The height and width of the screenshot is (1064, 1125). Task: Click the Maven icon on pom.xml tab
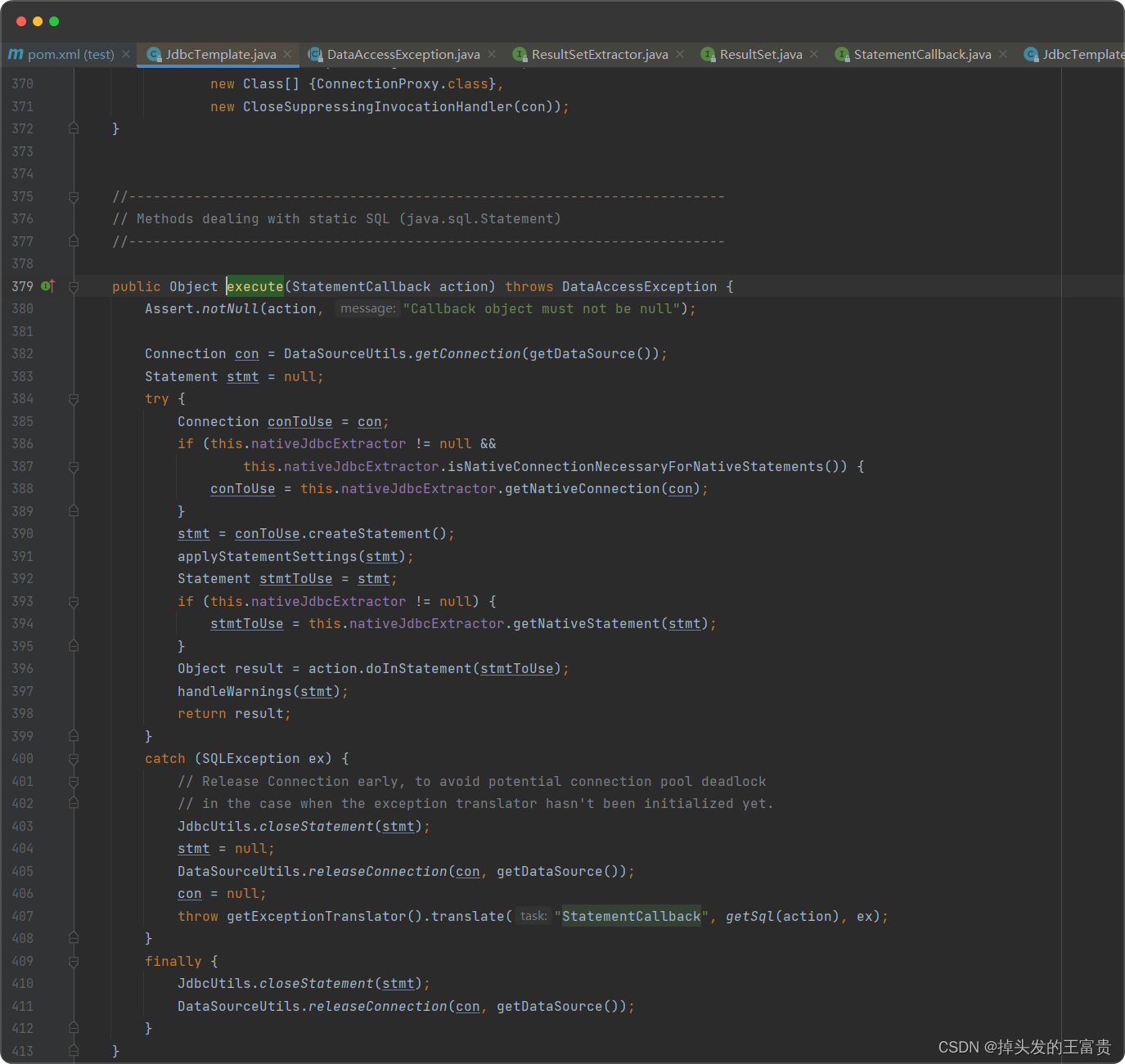coord(16,54)
